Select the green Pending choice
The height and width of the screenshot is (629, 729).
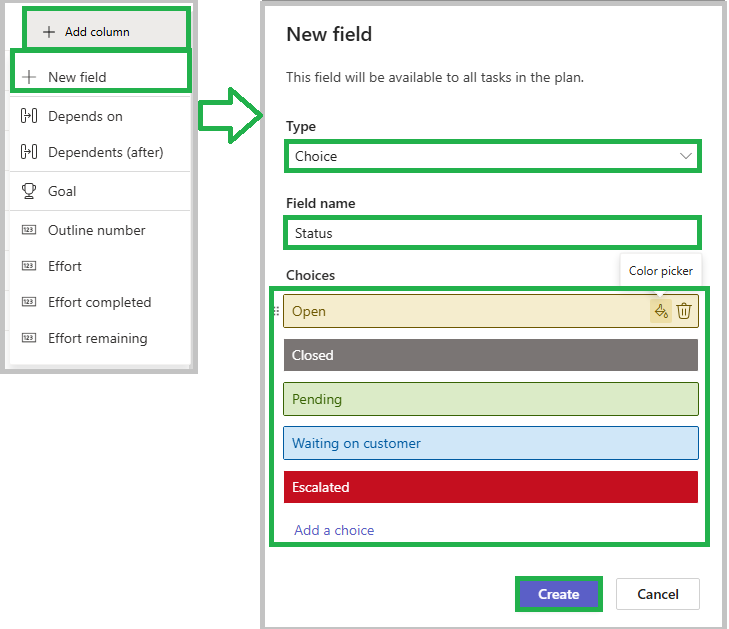pyautogui.click(x=491, y=399)
